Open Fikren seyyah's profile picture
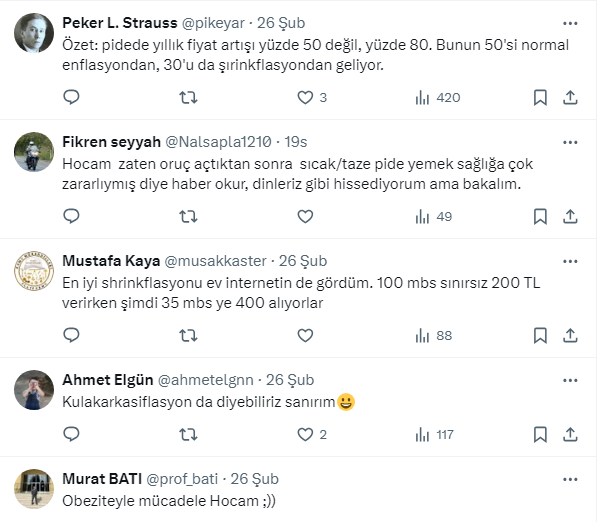Viewport: 603px width, 522px height. click(34, 152)
